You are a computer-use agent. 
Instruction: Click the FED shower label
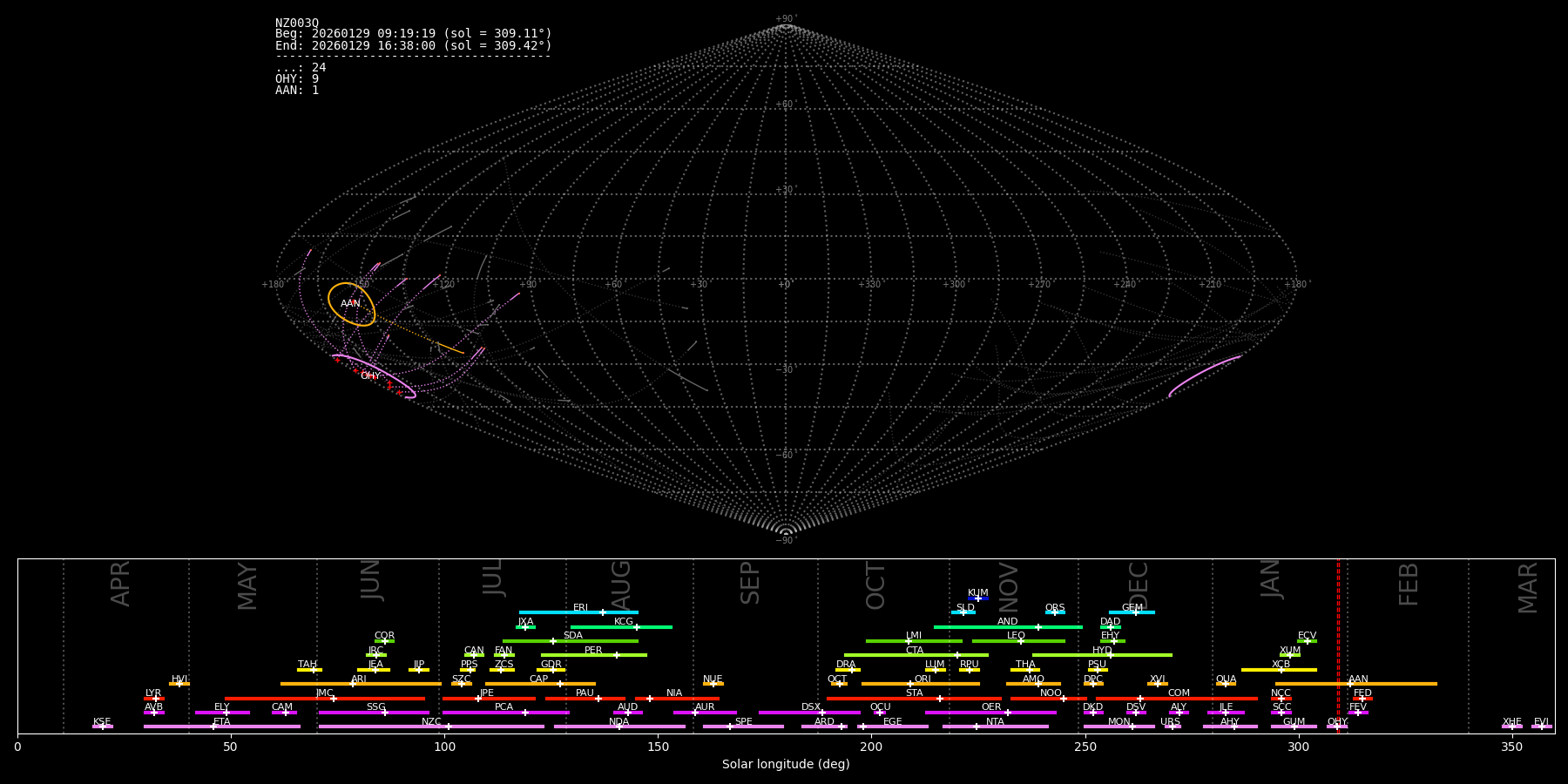[x=1362, y=693]
